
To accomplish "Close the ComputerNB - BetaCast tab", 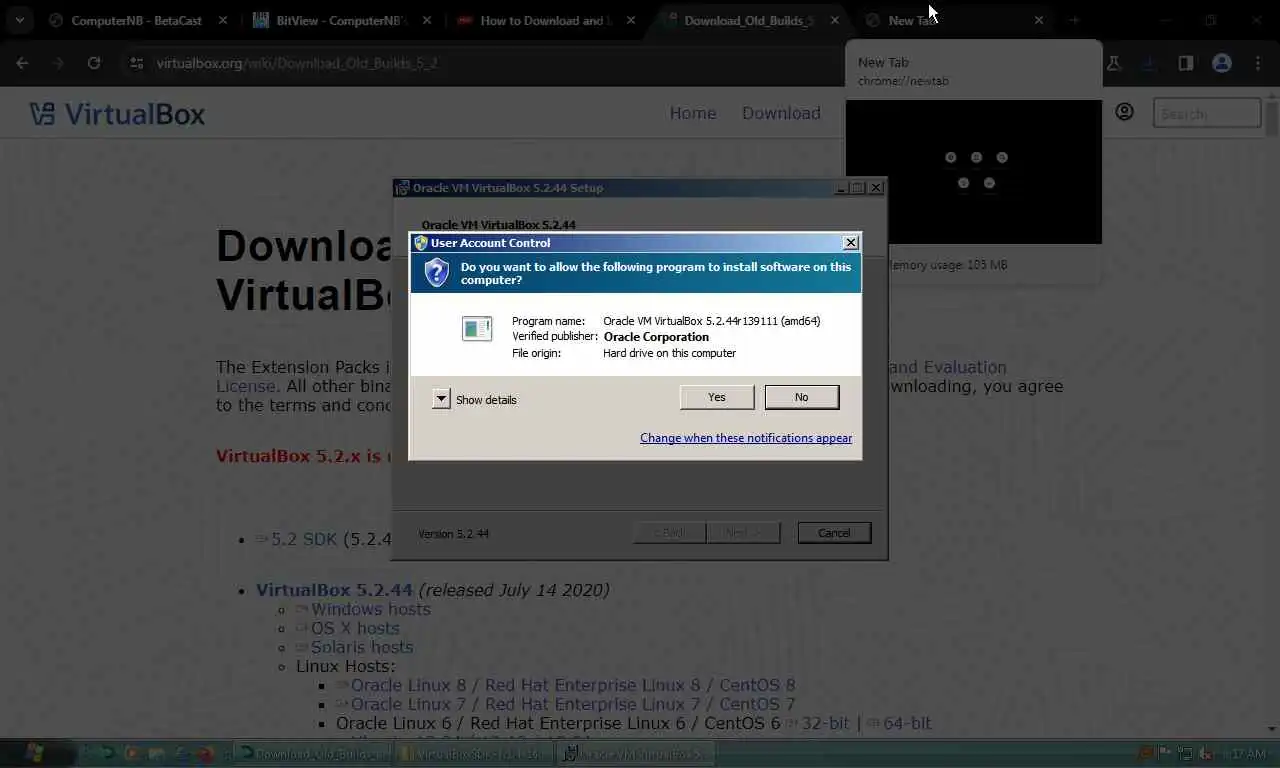I will (223, 20).
